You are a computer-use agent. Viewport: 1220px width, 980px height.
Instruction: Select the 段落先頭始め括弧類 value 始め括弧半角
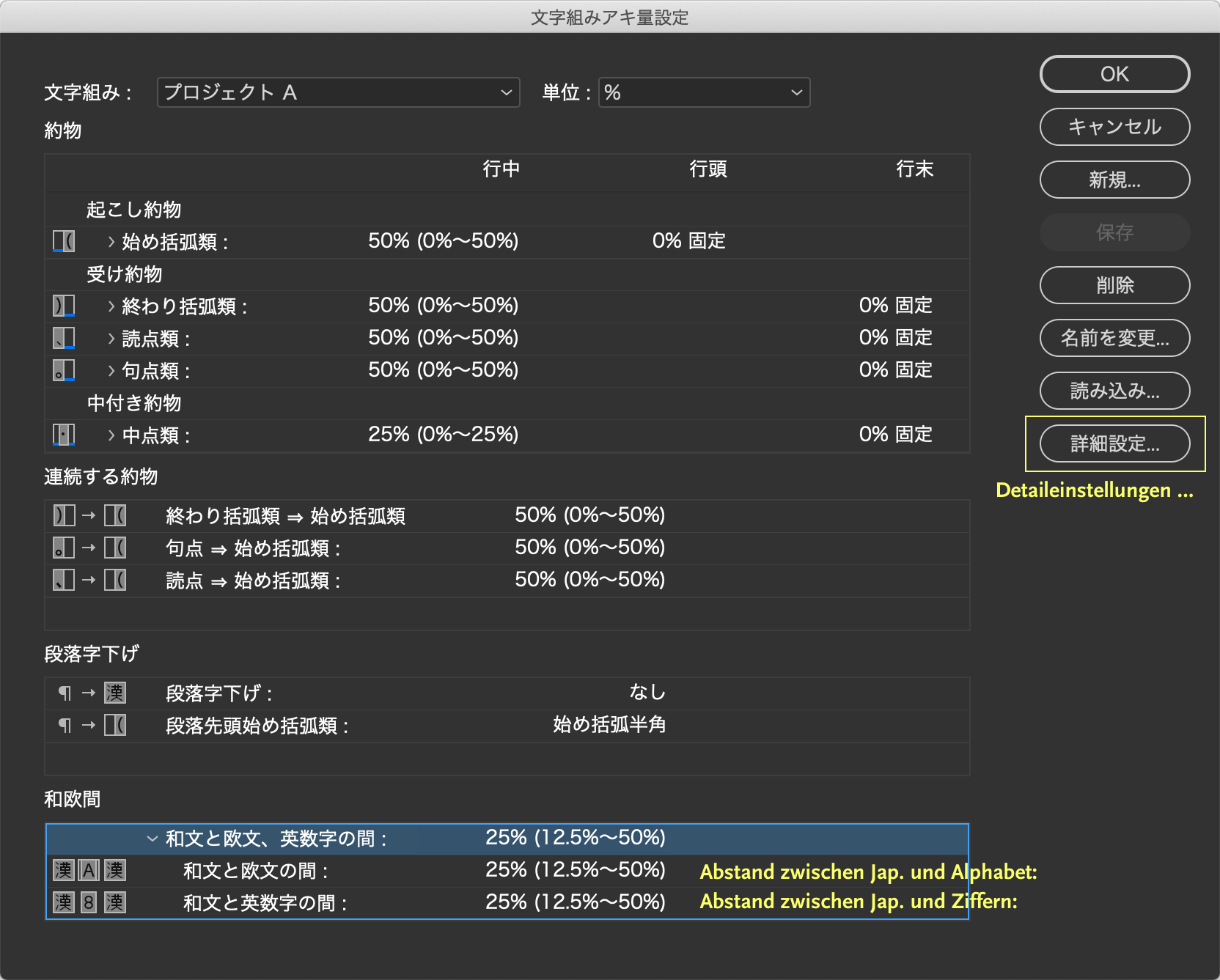click(x=609, y=725)
